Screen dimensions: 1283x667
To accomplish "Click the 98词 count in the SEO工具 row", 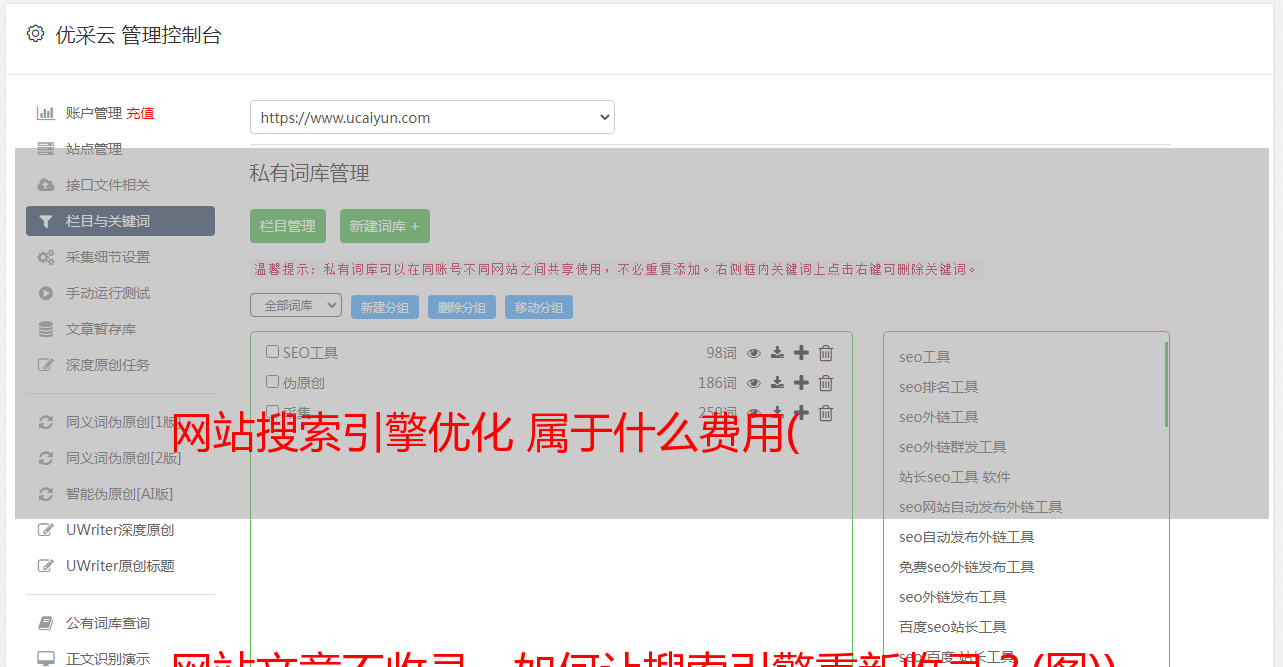I will pyautogui.click(x=721, y=353).
